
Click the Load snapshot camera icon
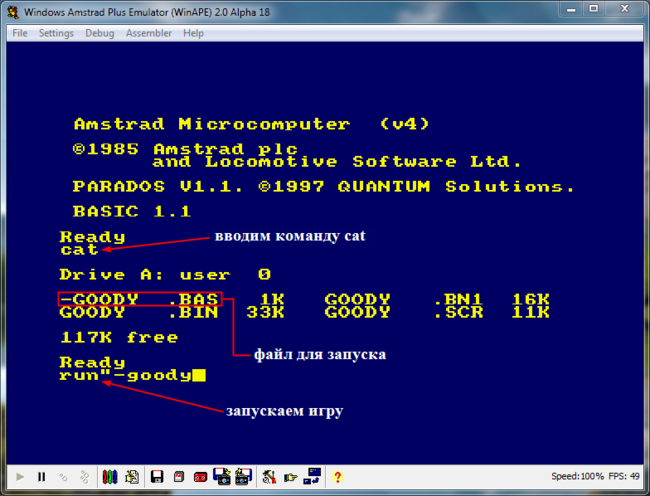(x=222, y=476)
